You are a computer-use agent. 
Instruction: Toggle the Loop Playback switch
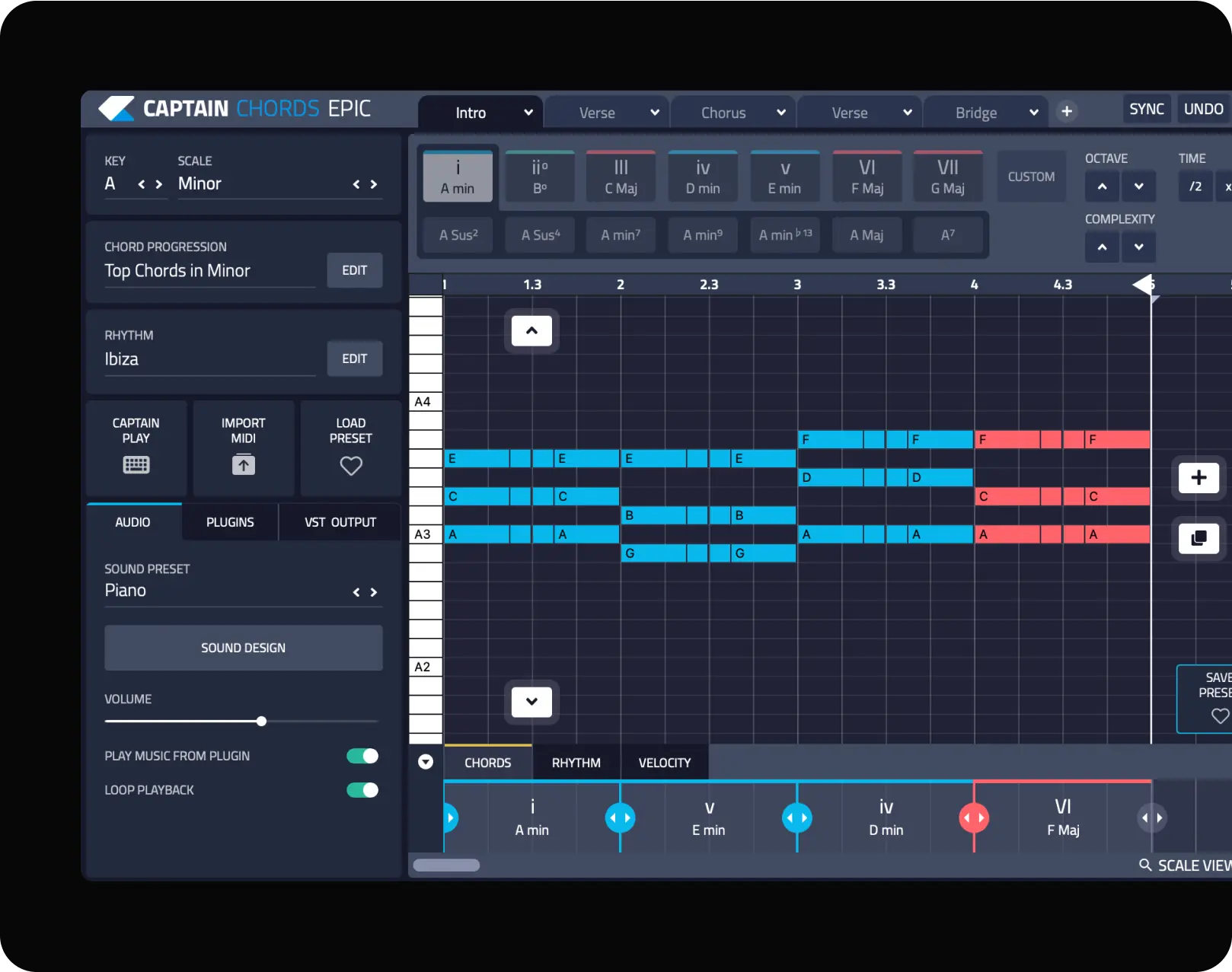[362, 790]
